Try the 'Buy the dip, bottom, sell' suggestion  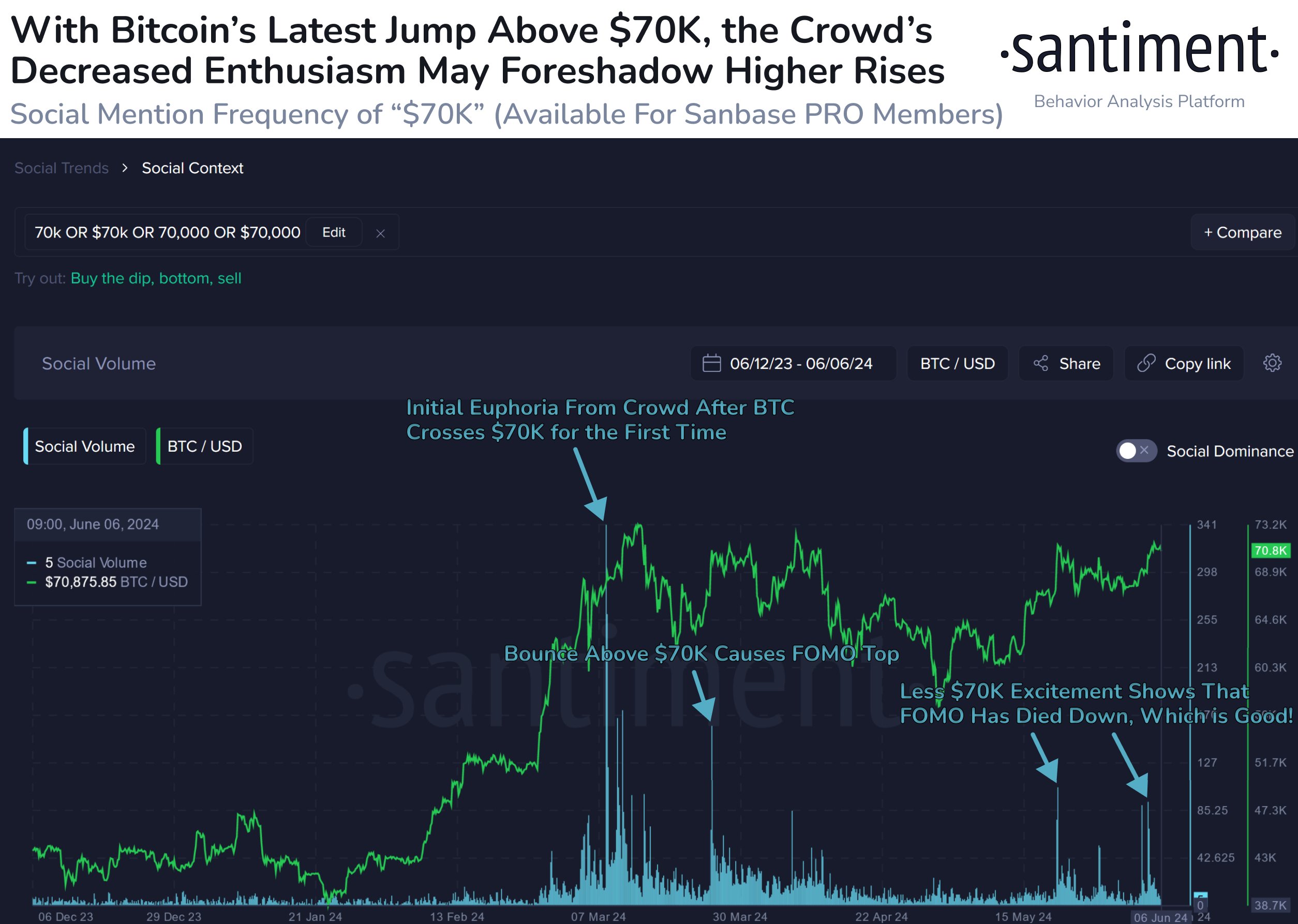156,278
